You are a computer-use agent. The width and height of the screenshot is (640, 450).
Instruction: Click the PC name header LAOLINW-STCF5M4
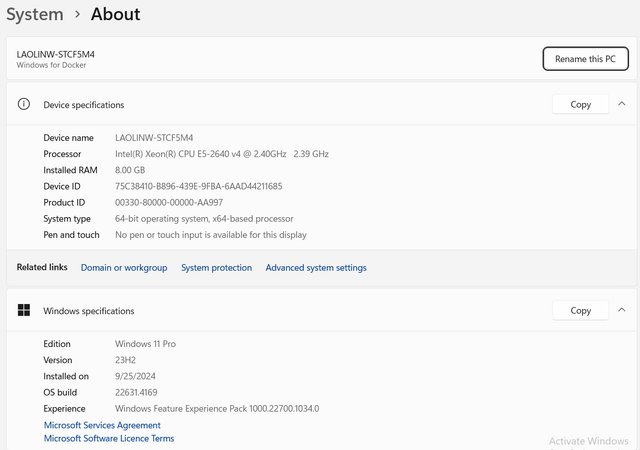(x=56, y=54)
